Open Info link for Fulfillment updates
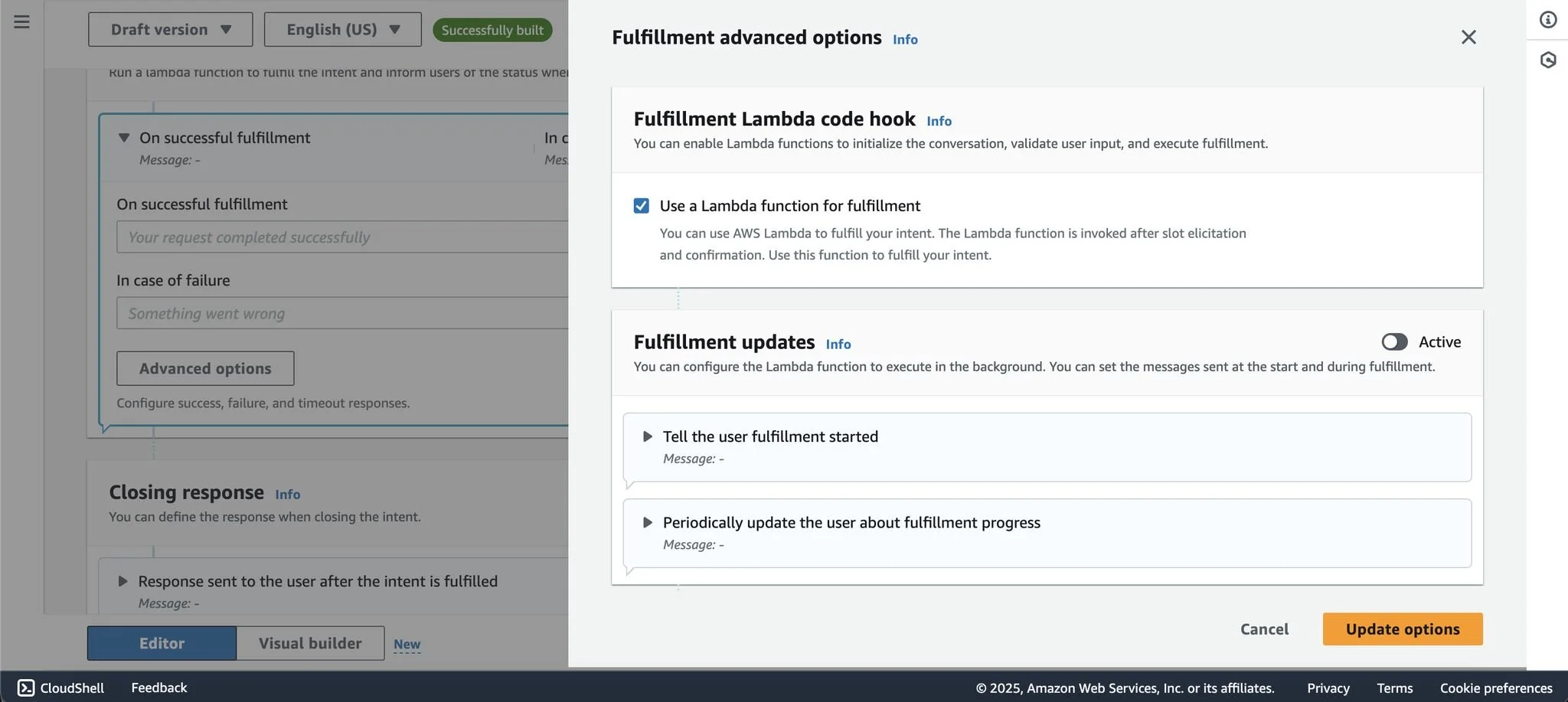1568x702 pixels. click(x=838, y=344)
